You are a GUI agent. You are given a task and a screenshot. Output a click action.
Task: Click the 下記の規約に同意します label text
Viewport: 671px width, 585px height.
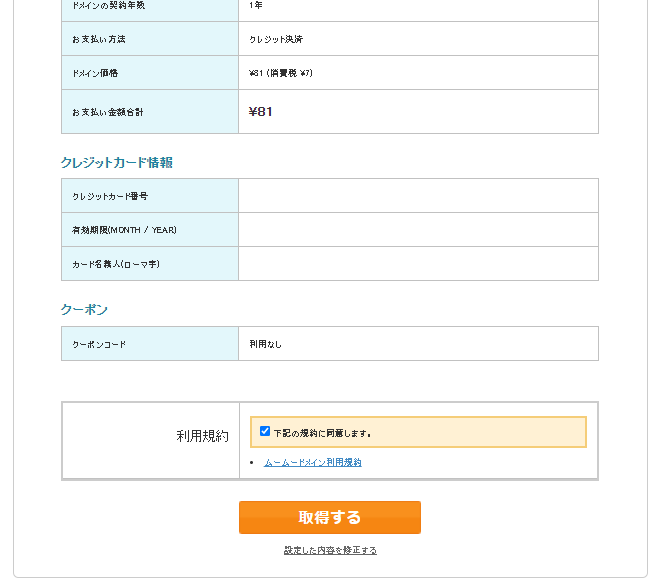pos(323,434)
